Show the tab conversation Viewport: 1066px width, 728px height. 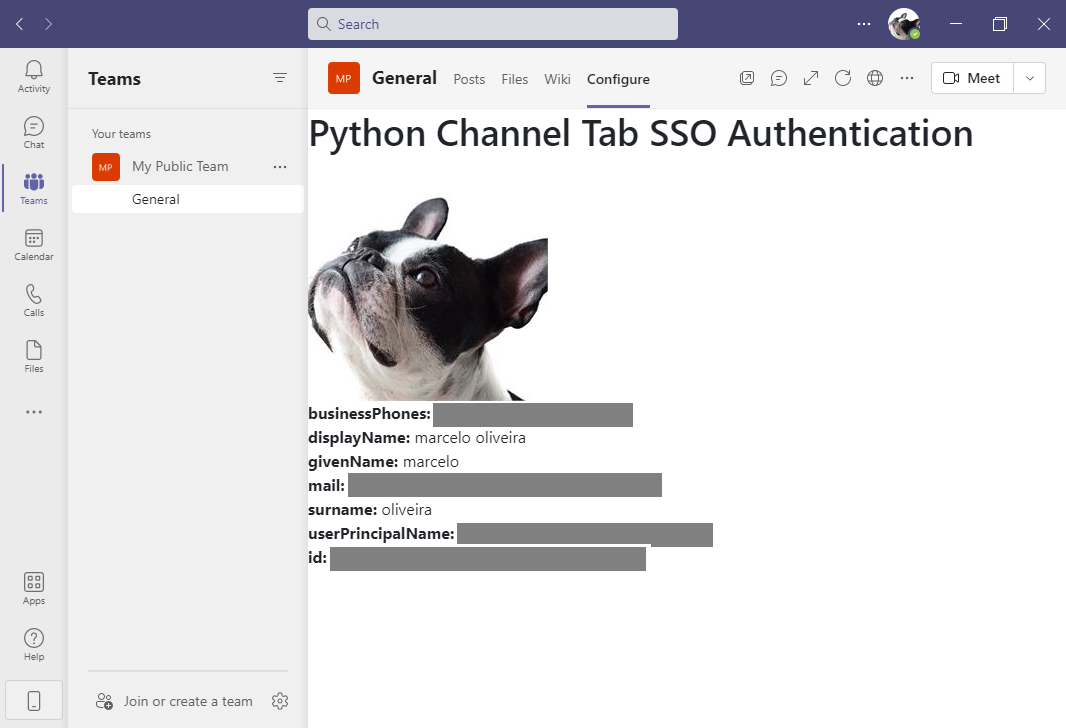(778, 78)
